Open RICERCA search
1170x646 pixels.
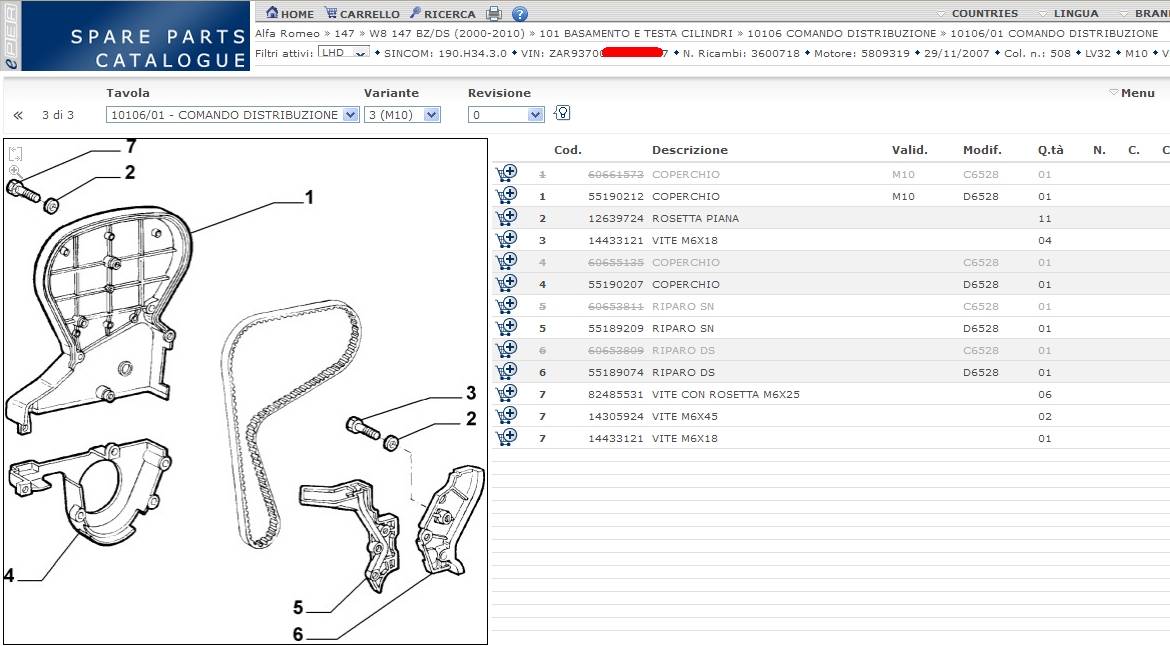[442, 13]
